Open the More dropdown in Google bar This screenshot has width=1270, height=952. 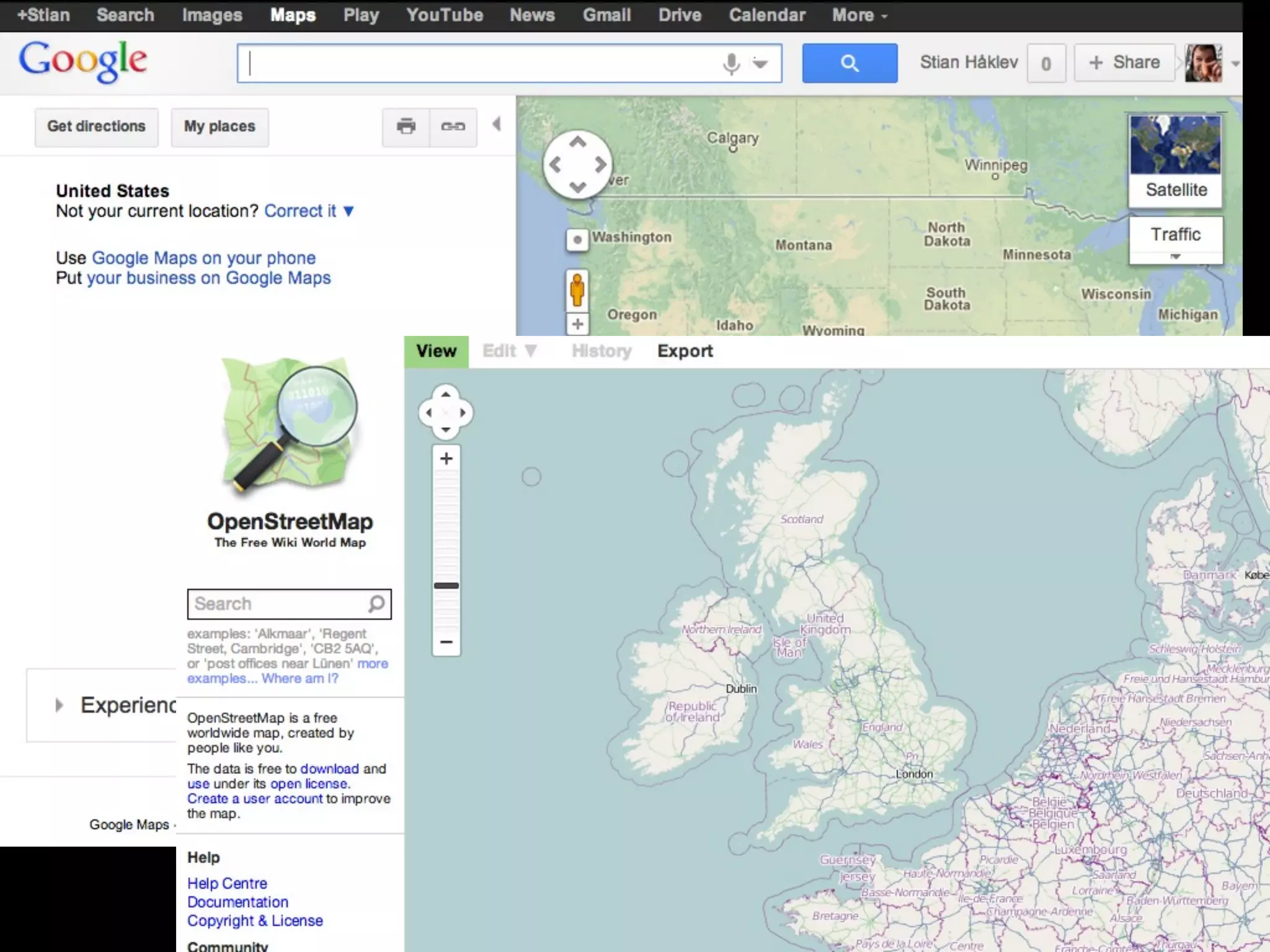click(859, 15)
